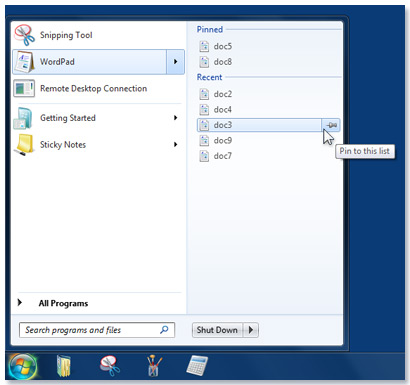Expand the Getting Started submenu arrow
Image resolution: width=410 pixels, height=385 pixels.
tap(175, 118)
